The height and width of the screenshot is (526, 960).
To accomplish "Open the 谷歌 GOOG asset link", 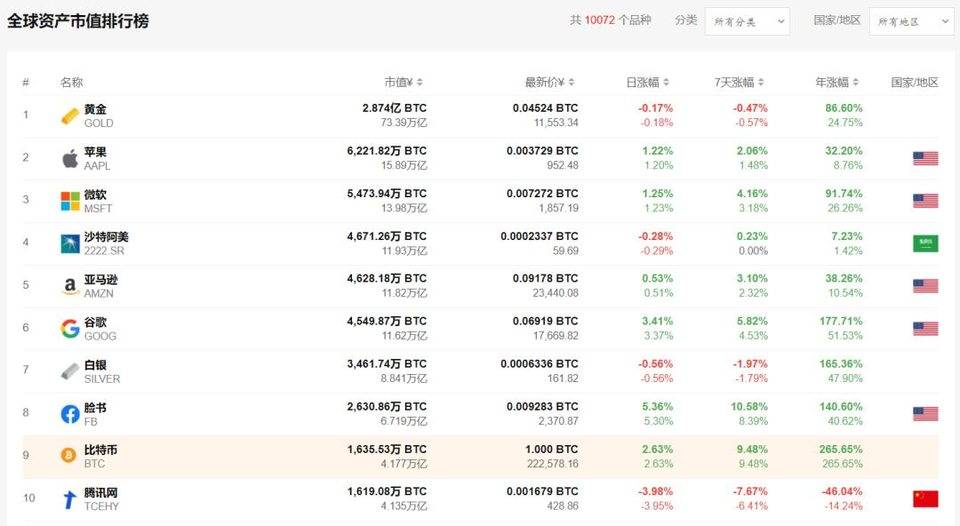I will tap(100, 329).
